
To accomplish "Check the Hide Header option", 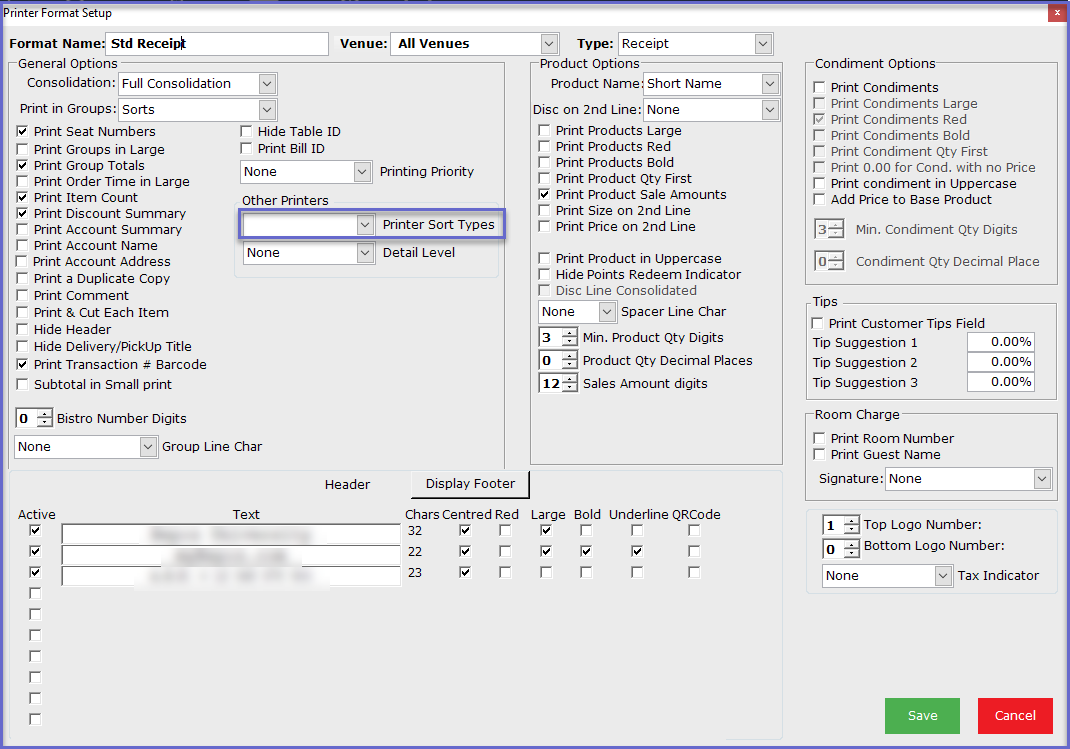I will pos(23,329).
